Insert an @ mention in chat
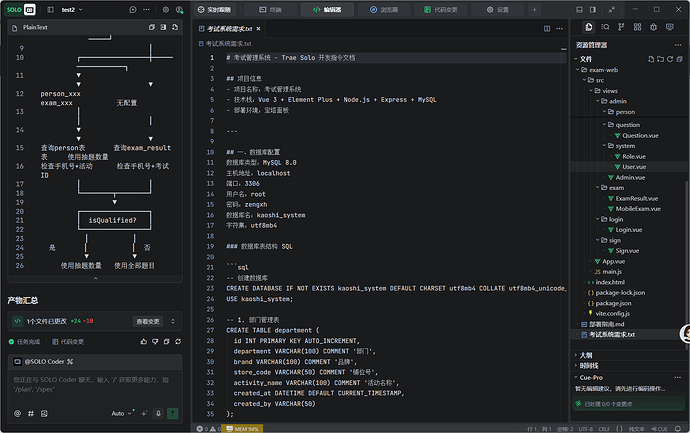 coord(18,414)
